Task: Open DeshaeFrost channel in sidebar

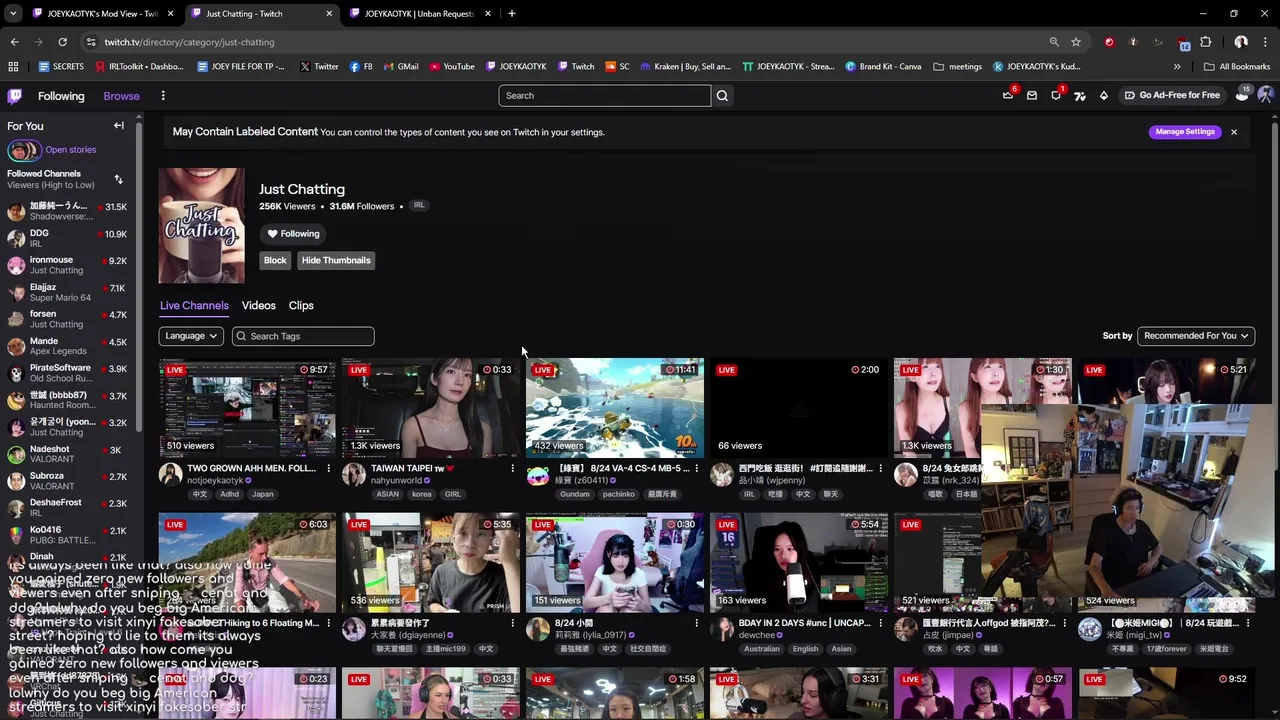Action: [67, 508]
